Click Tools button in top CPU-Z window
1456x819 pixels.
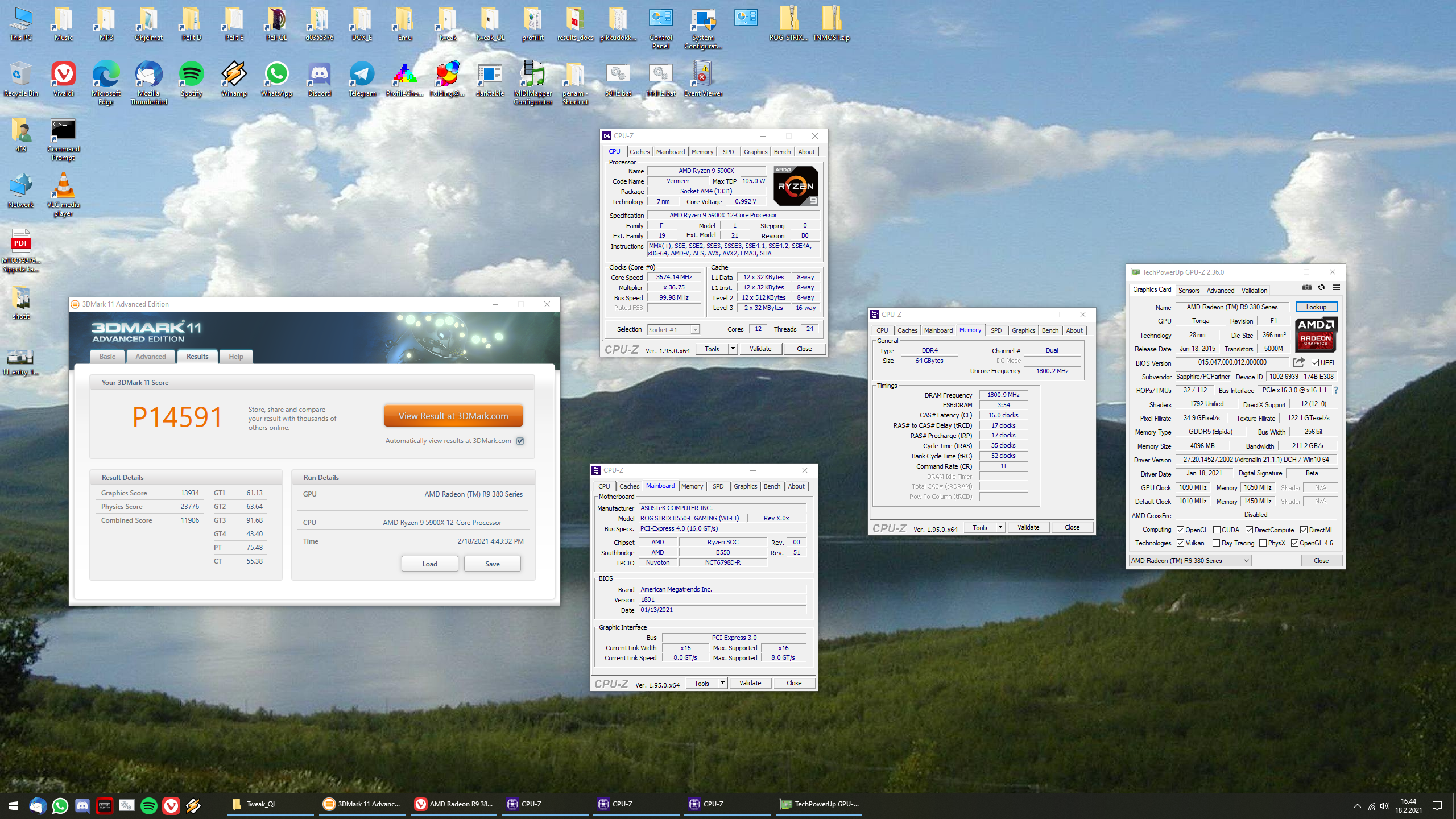[712, 349]
